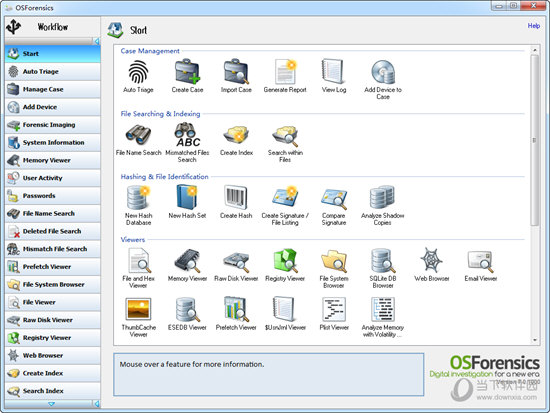Click the main panel scrollbar up arrow
Screen dimensions: 550x413
535,50
